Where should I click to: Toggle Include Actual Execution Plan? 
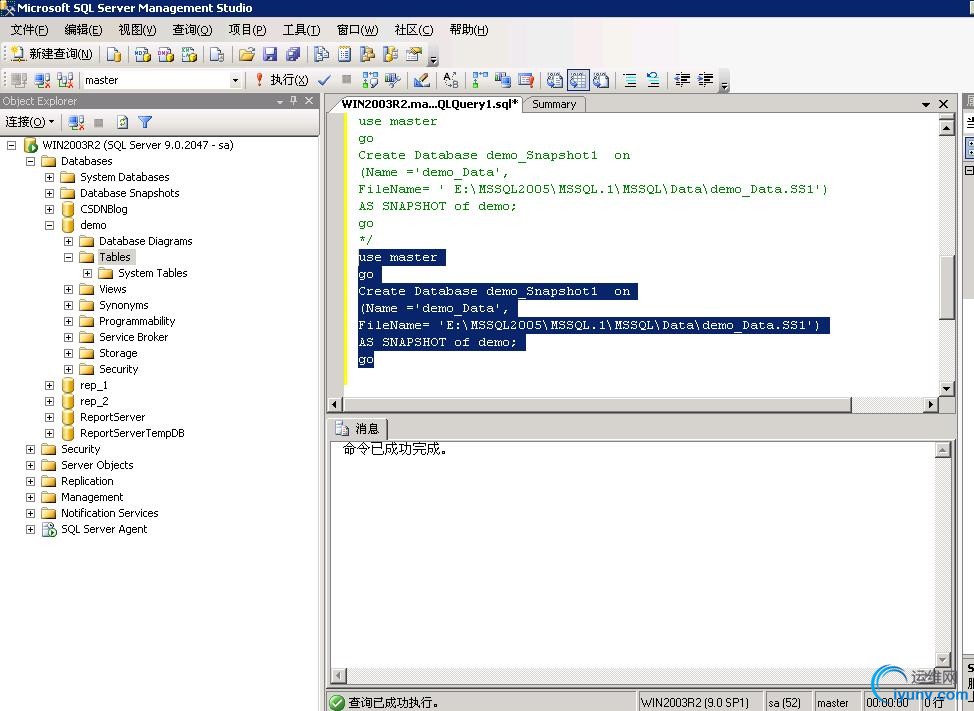(480, 79)
